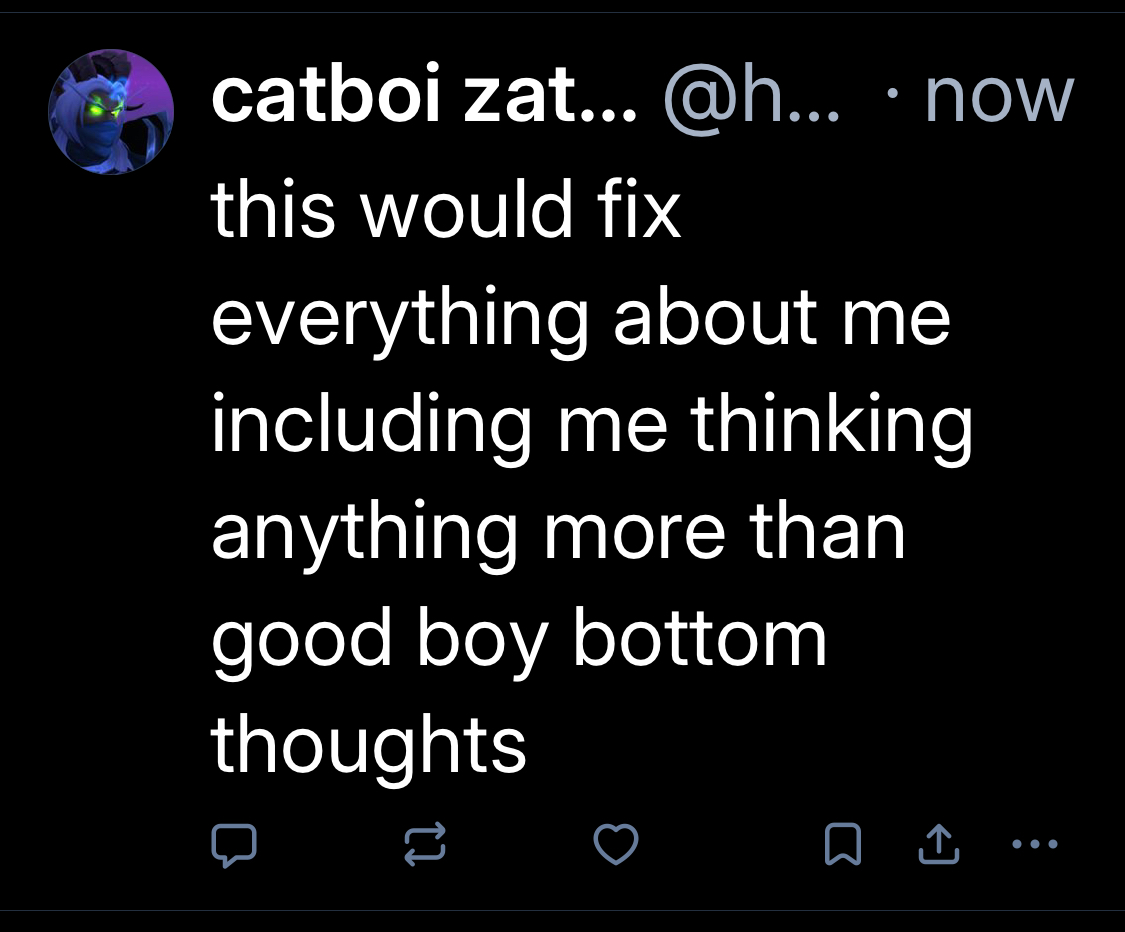This screenshot has height=932, width=1125.
Task: Repost this tweet via the retweet icon
Action: [424, 847]
